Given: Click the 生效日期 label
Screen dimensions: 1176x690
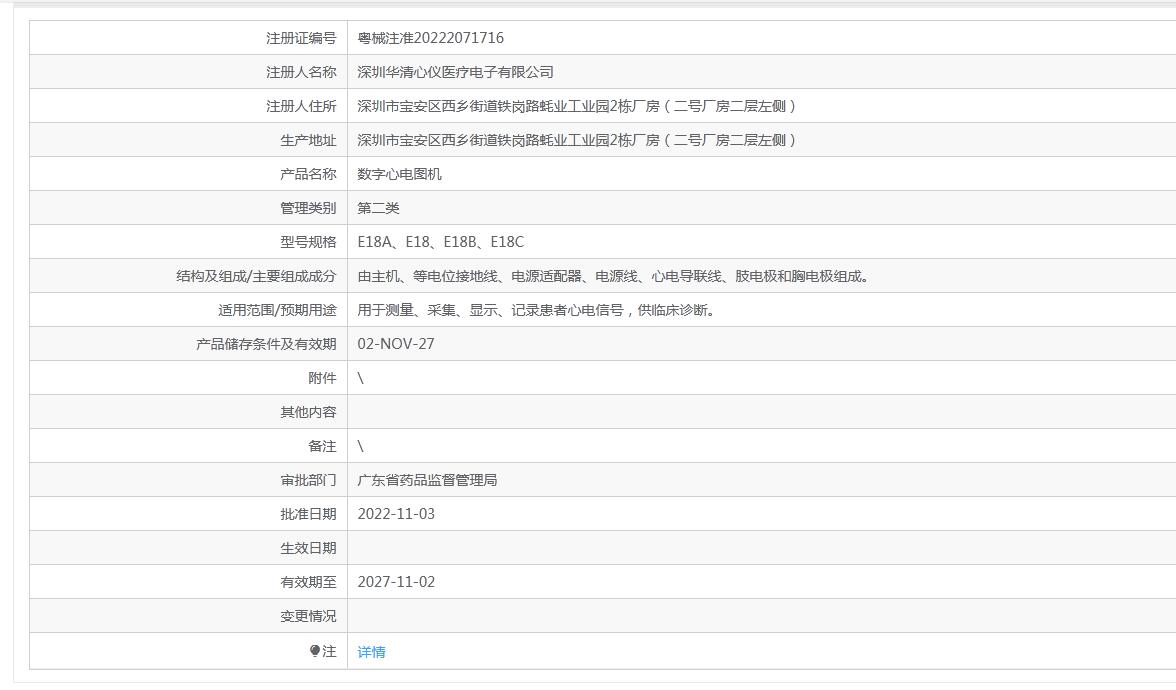Looking at the screenshot, I should point(308,548).
